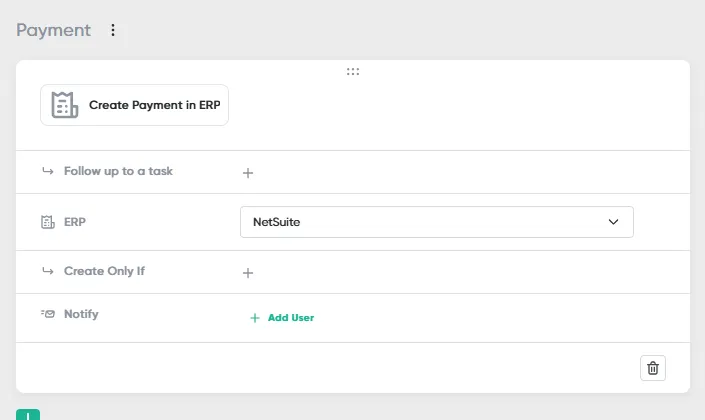This screenshot has width=705, height=420.
Task: Click the Create Payment in ERP button
Action: (x=134, y=105)
